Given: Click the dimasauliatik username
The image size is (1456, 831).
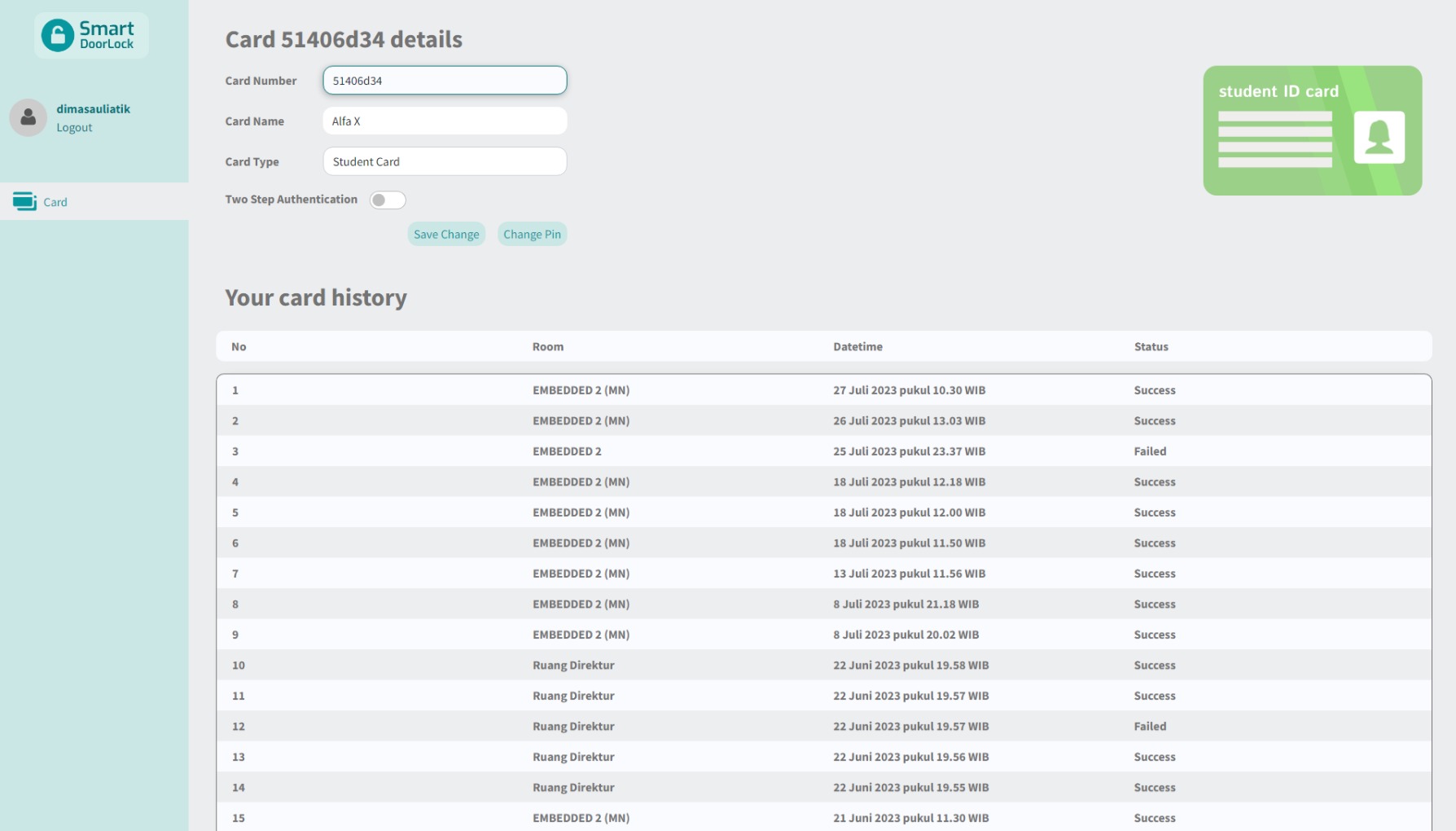Looking at the screenshot, I should [x=93, y=108].
